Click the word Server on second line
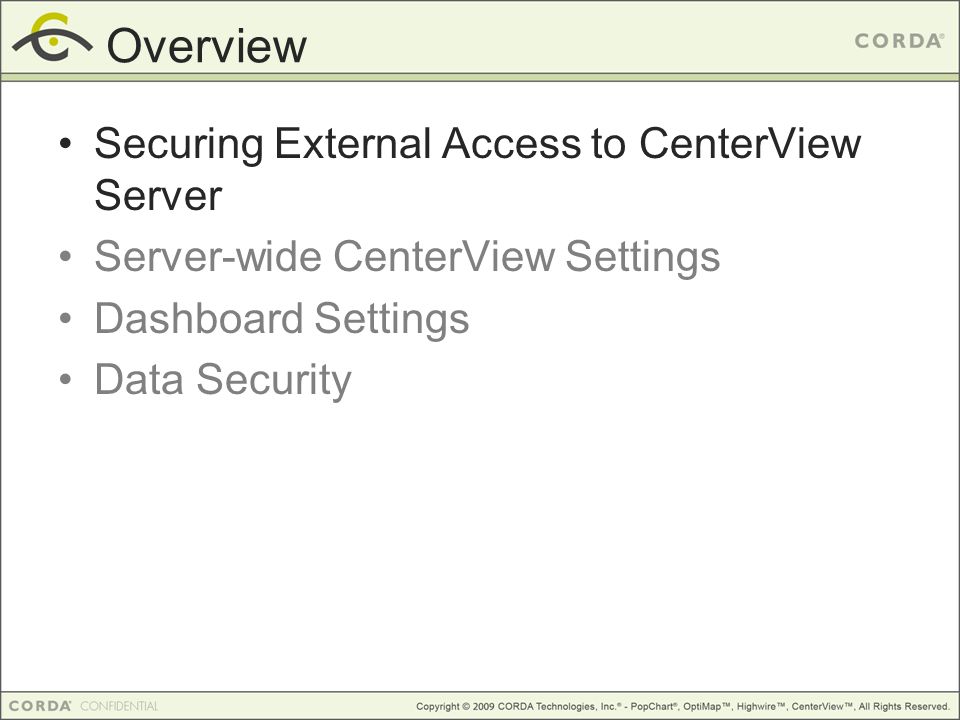Screen dimensions: 960x720 (x=158, y=196)
